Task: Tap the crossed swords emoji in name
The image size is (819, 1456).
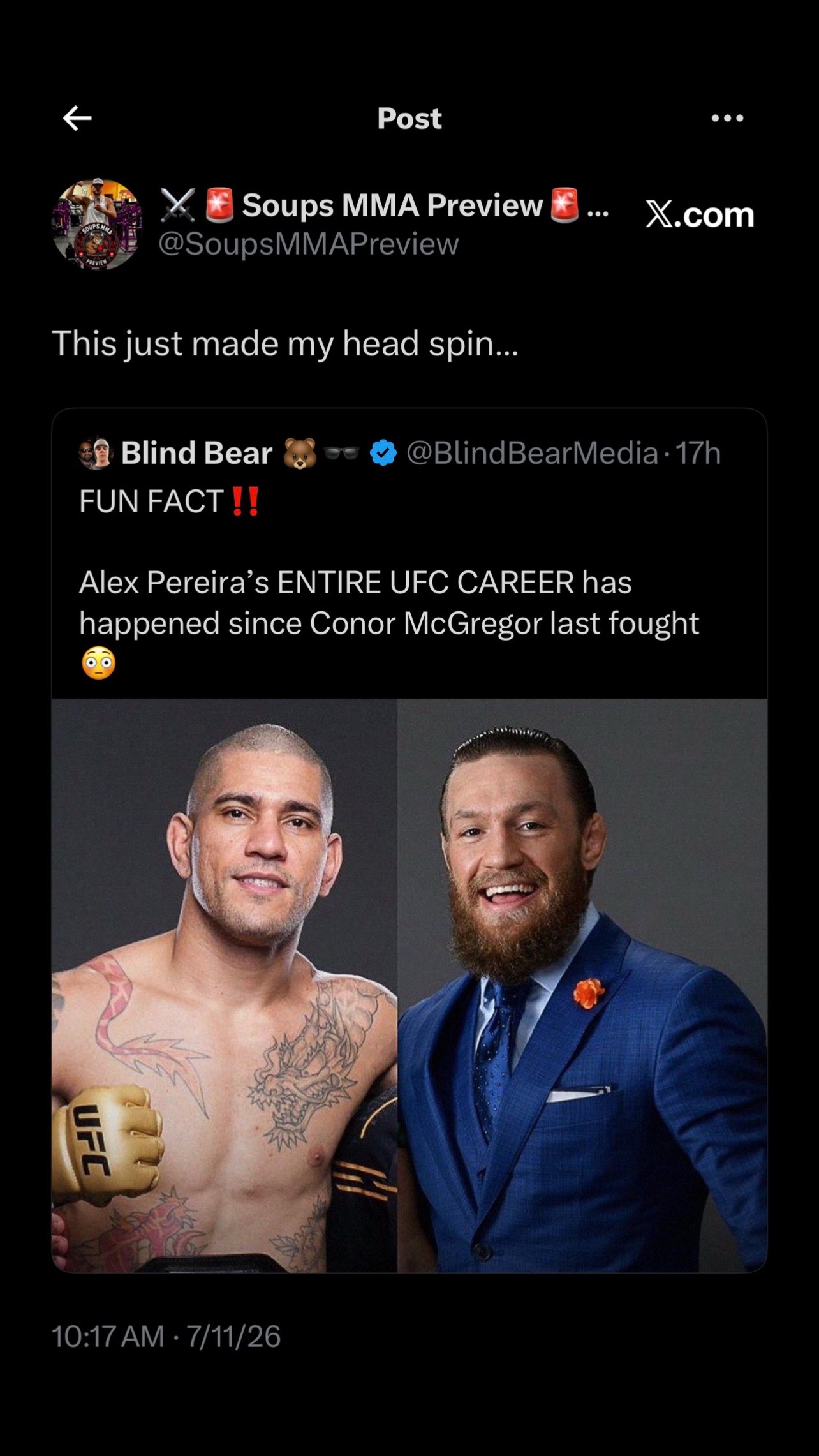Action: pyautogui.click(x=177, y=205)
